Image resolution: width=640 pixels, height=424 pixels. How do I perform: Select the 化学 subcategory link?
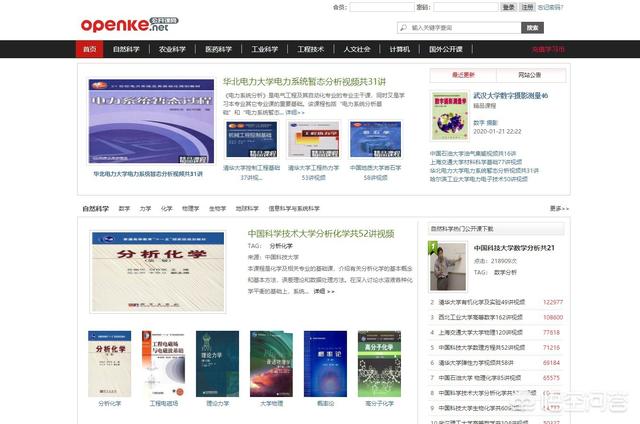tap(167, 209)
